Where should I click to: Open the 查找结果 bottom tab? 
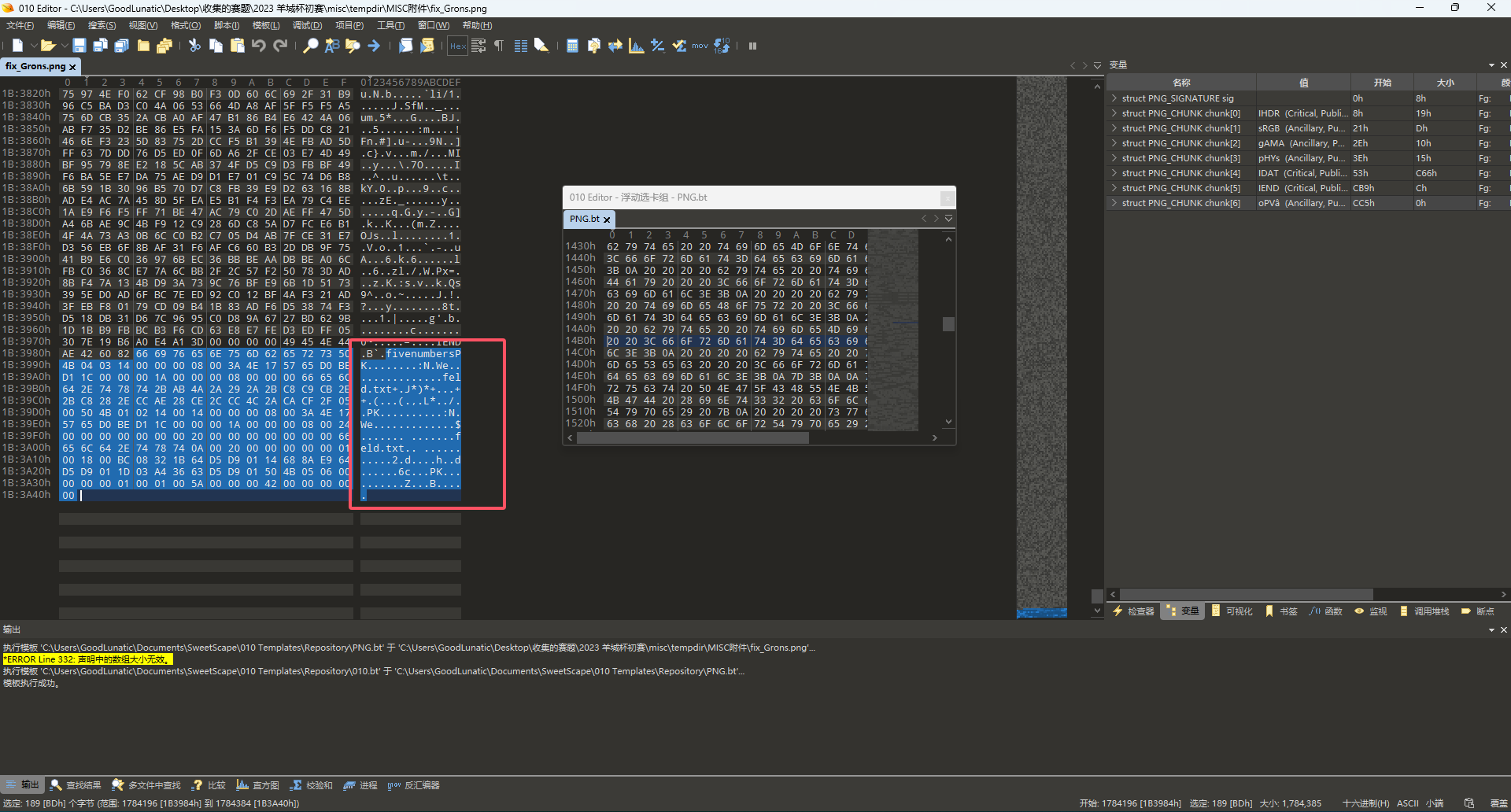tap(76, 785)
